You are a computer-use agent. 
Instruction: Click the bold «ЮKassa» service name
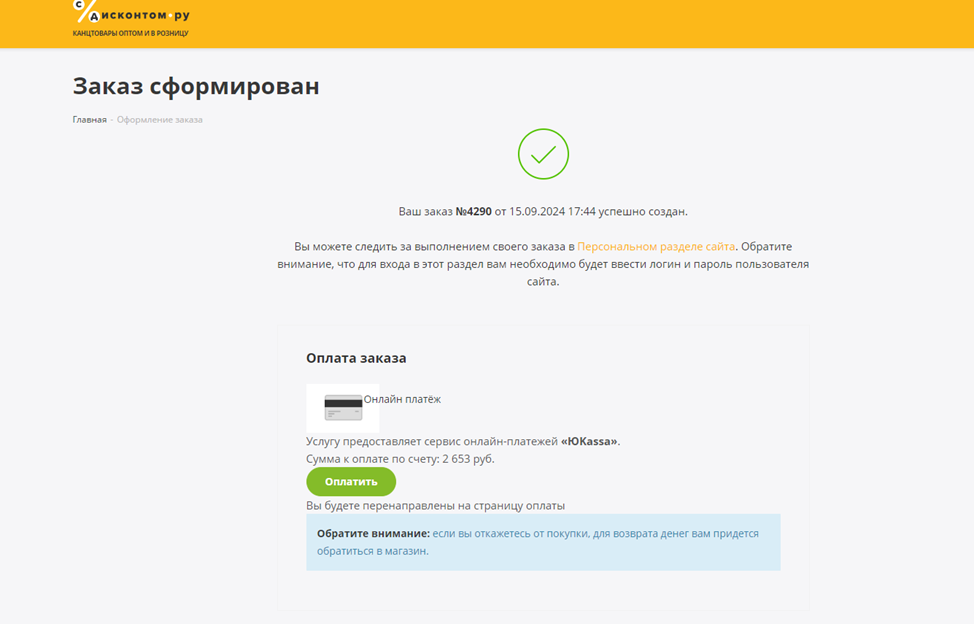589,441
